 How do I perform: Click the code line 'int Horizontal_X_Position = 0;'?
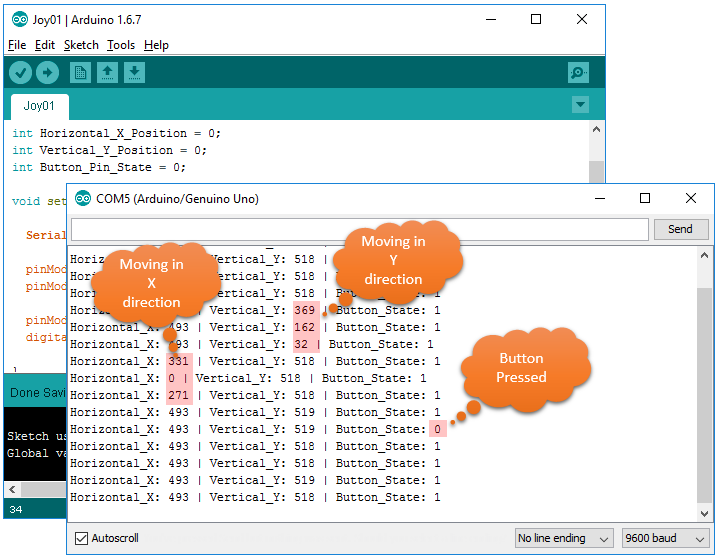pyautogui.click(x=116, y=133)
